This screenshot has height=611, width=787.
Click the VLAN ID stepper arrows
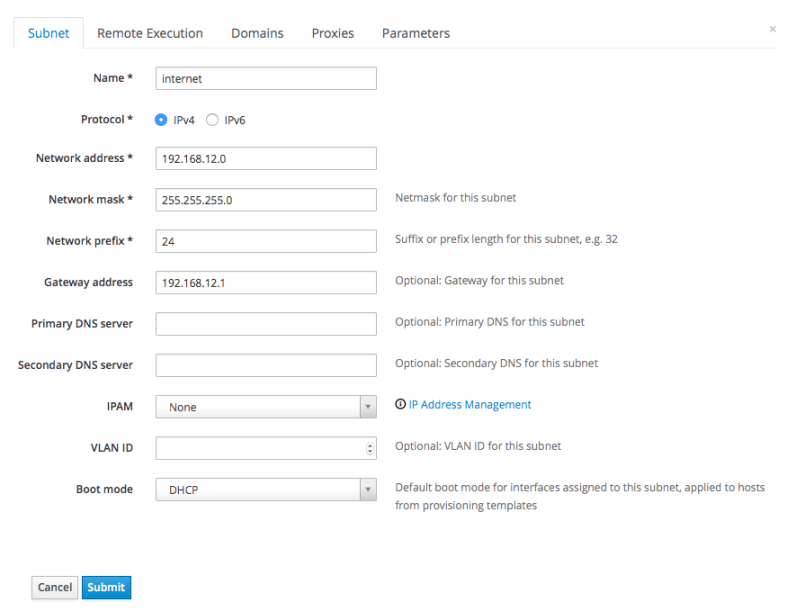(371, 449)
